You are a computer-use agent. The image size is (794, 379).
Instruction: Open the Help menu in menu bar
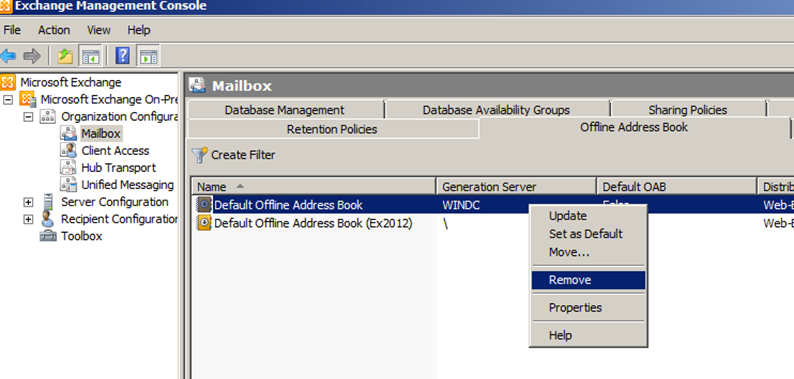pyautogui.click(x=139, y=30)
